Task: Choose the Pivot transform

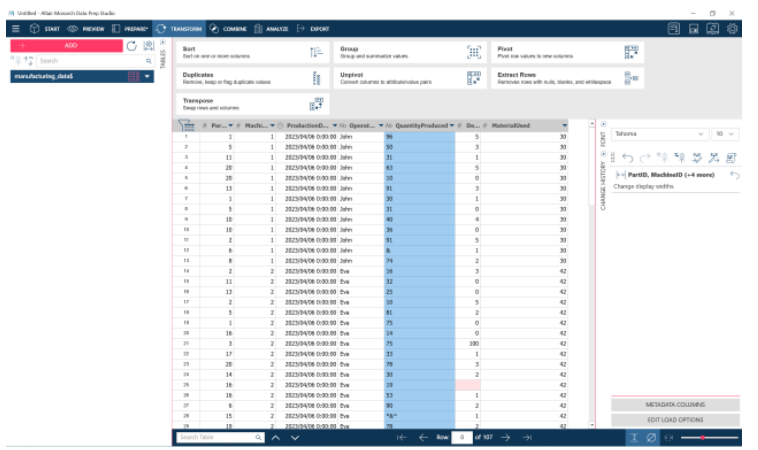Action: tap(567, 52)
